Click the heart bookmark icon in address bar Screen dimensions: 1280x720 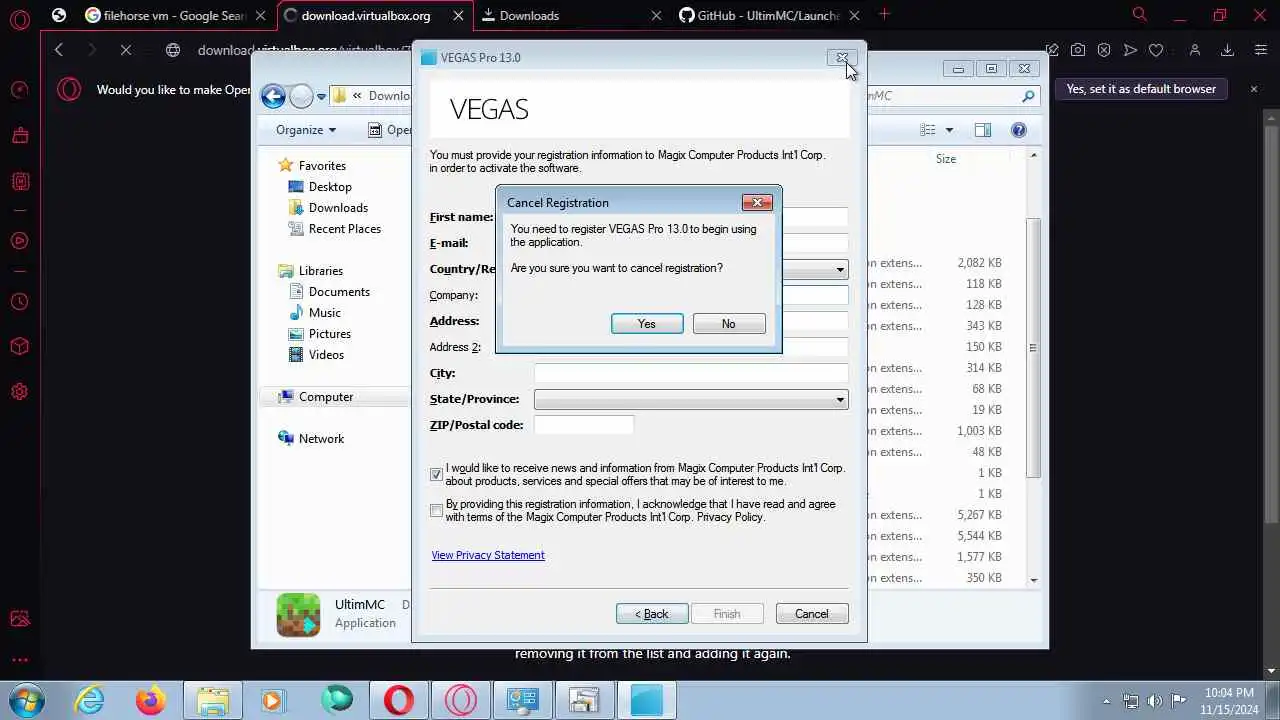click(x=1156, y=50)
